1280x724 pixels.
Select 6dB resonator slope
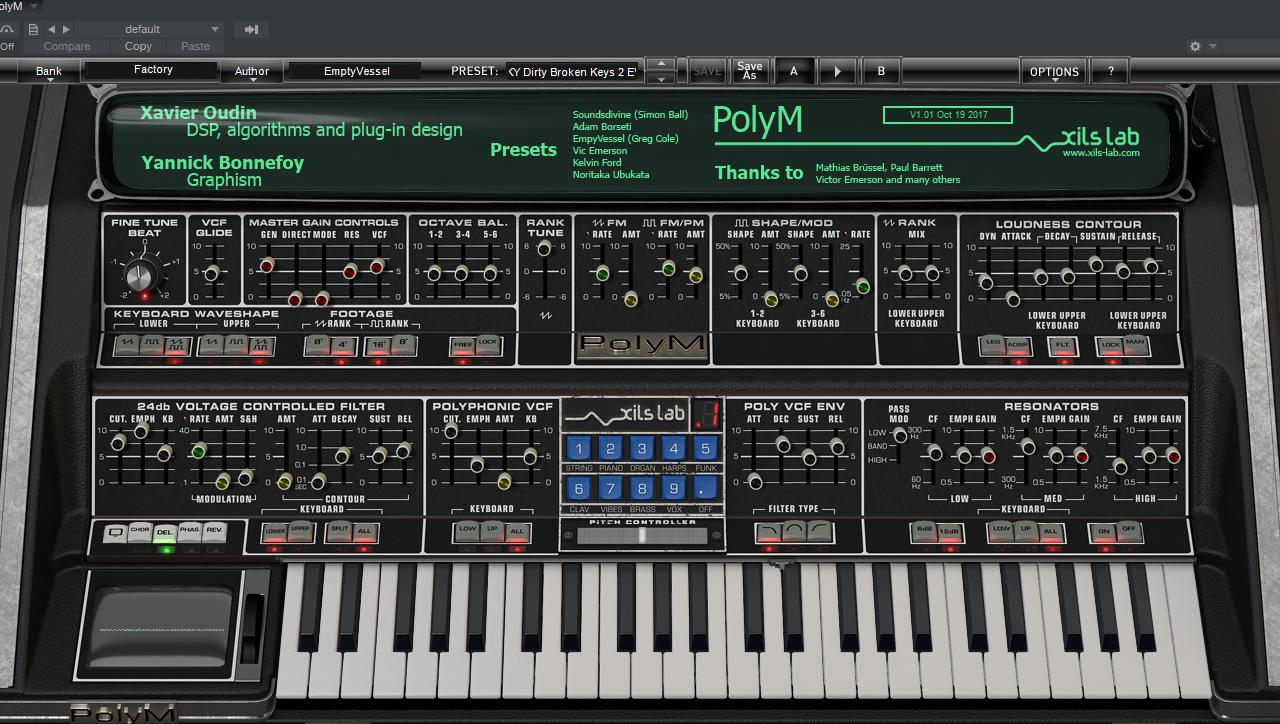point(926,532)
